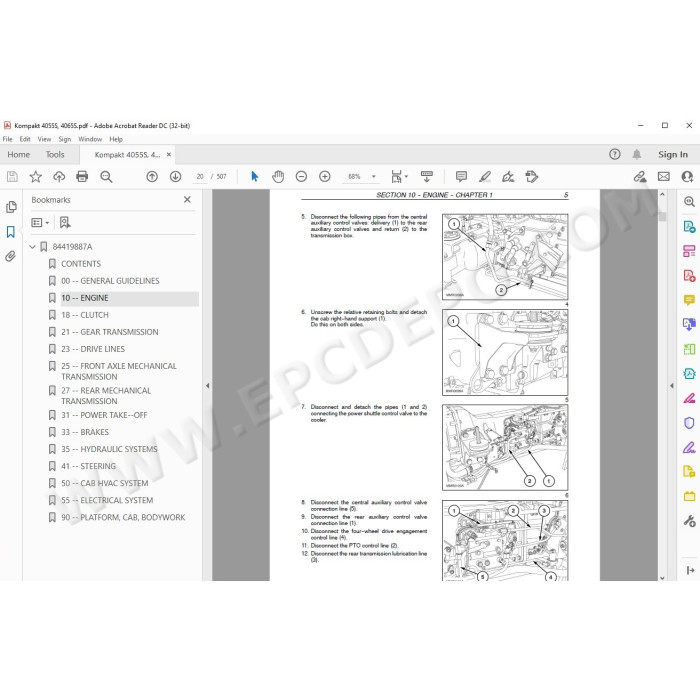Expand the right tools pane arrow
This screenshot has height=700, width=700.
(671, 385)
